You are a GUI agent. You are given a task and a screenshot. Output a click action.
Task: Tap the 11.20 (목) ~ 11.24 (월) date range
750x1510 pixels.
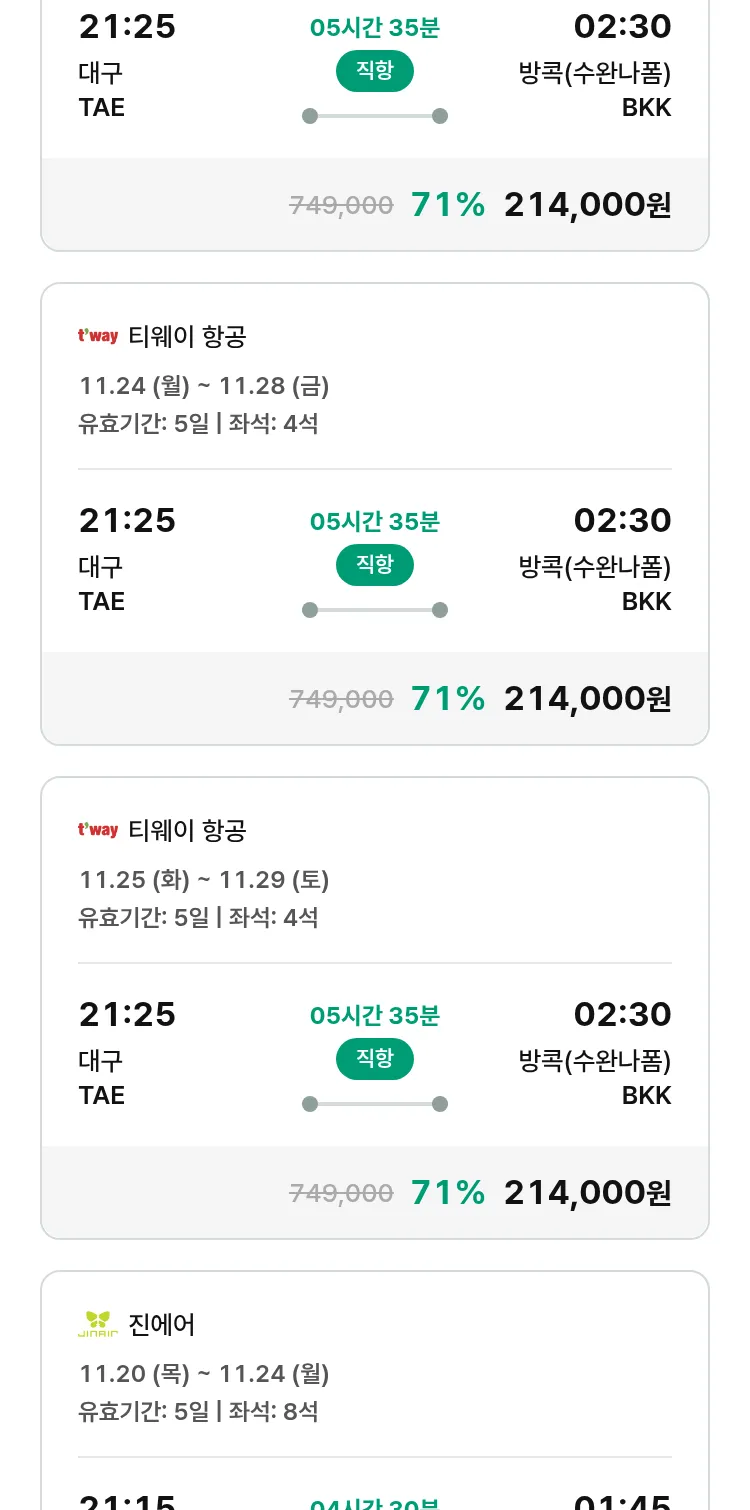(x=204, y=1374)
